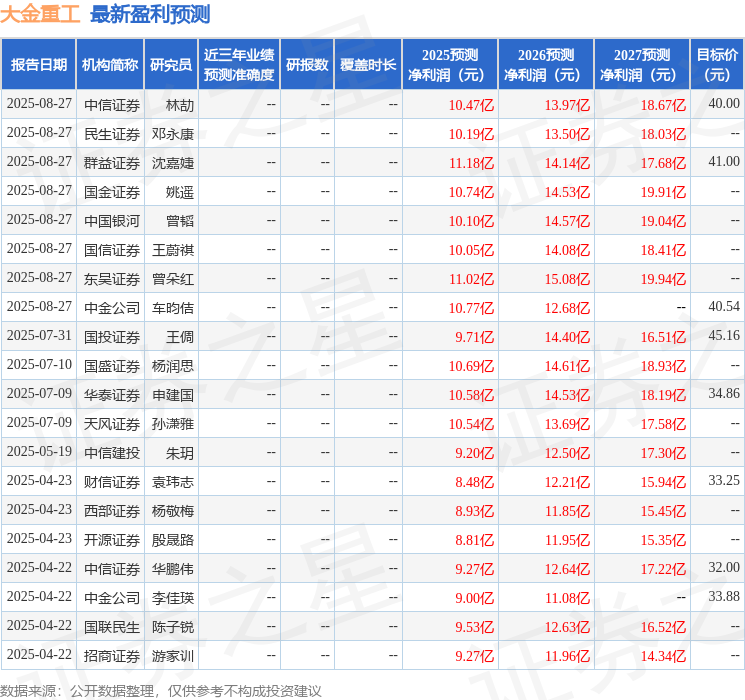Click the 财信证券 institution cell

click(112, 482)
